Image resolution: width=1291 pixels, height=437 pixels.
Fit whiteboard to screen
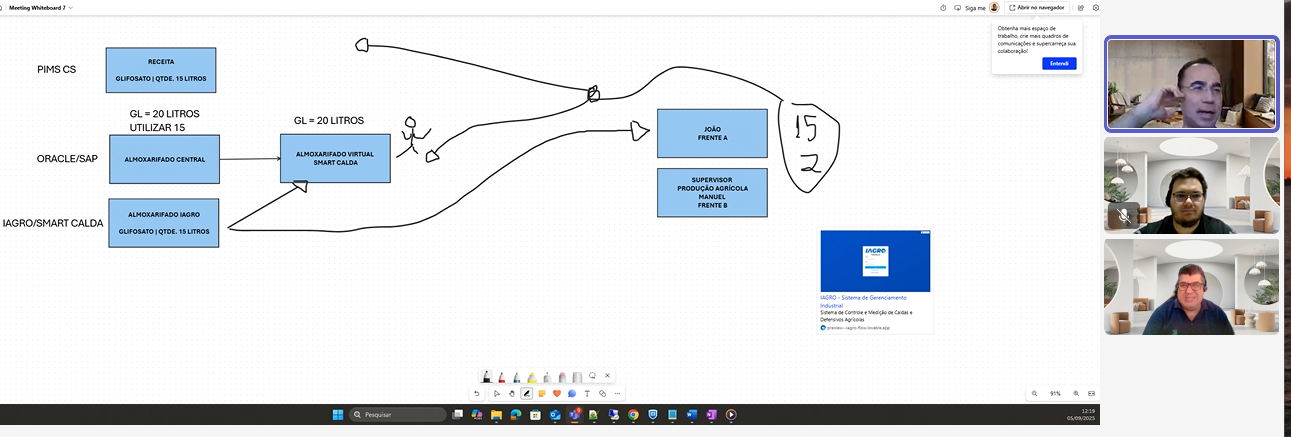tap(1091, 394)
